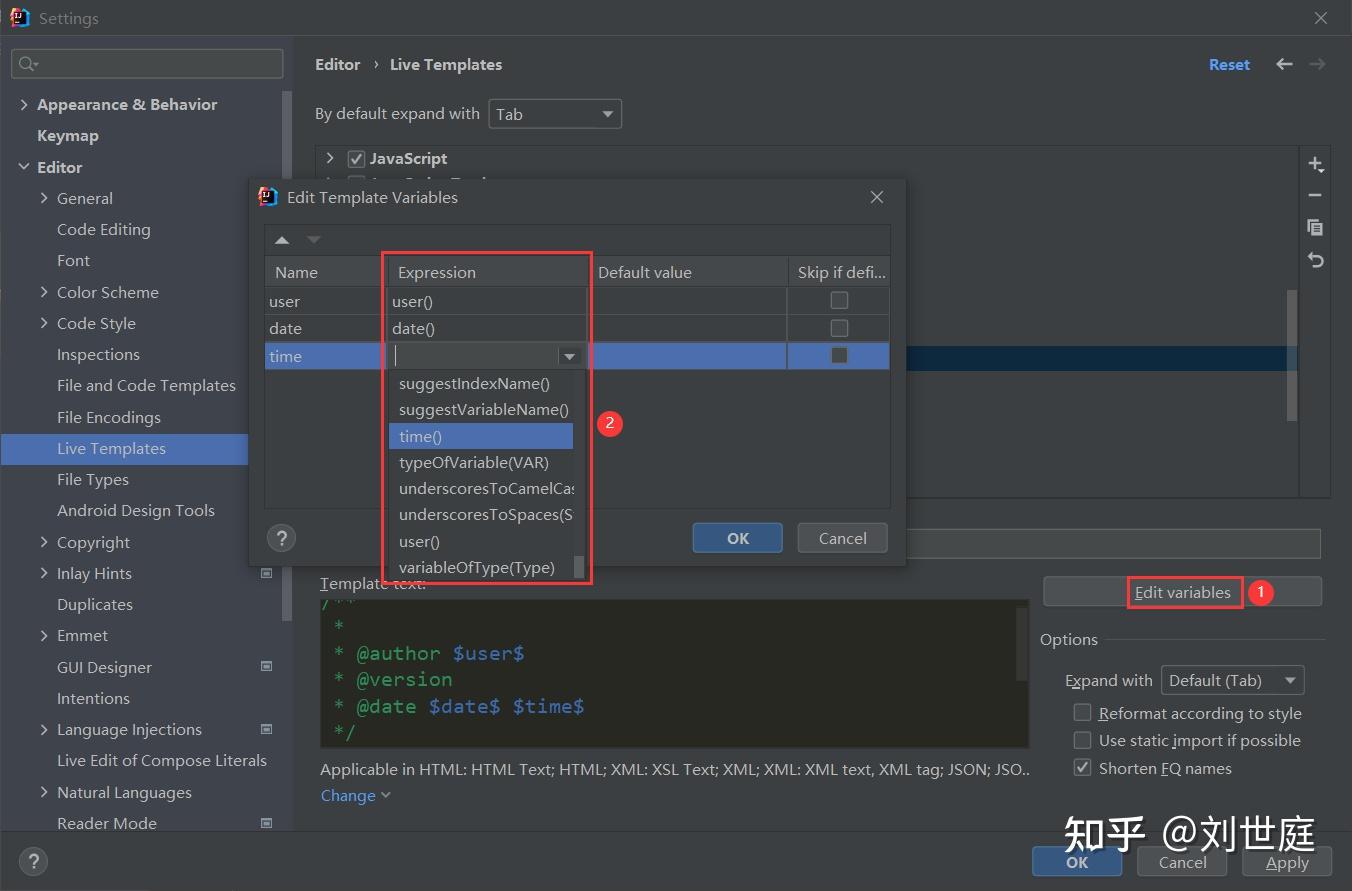Open Android Design Tools settings
Screen dimensions: 1352x891
pos(136,510)
